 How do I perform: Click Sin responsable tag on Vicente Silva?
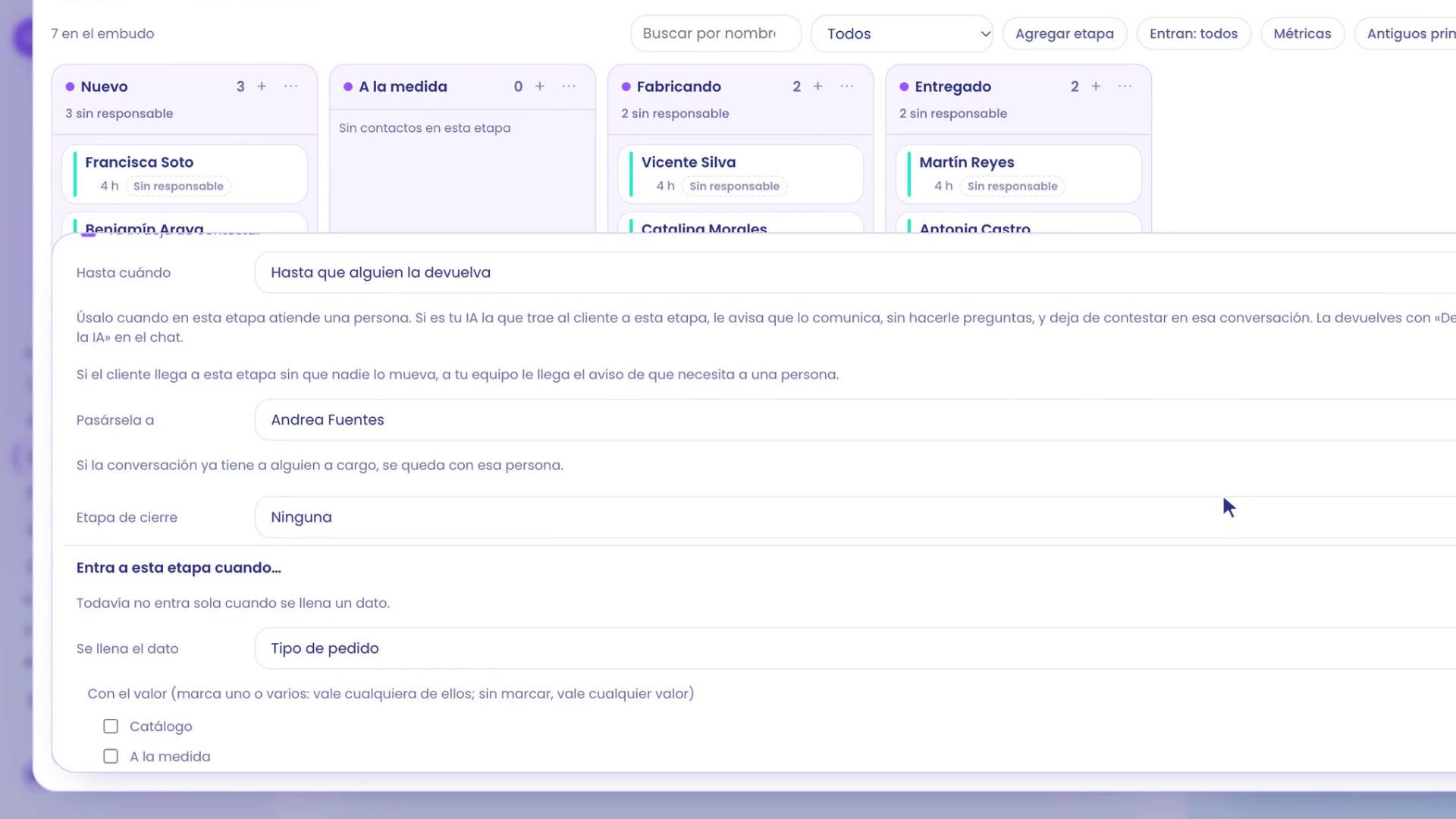(x=734, y=187)
